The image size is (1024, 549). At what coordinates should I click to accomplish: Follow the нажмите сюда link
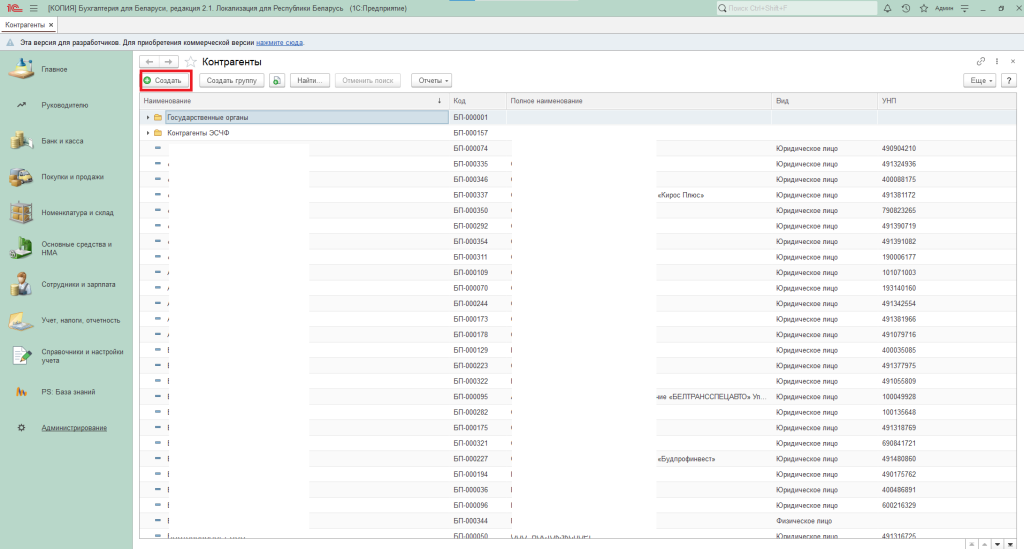279,43
